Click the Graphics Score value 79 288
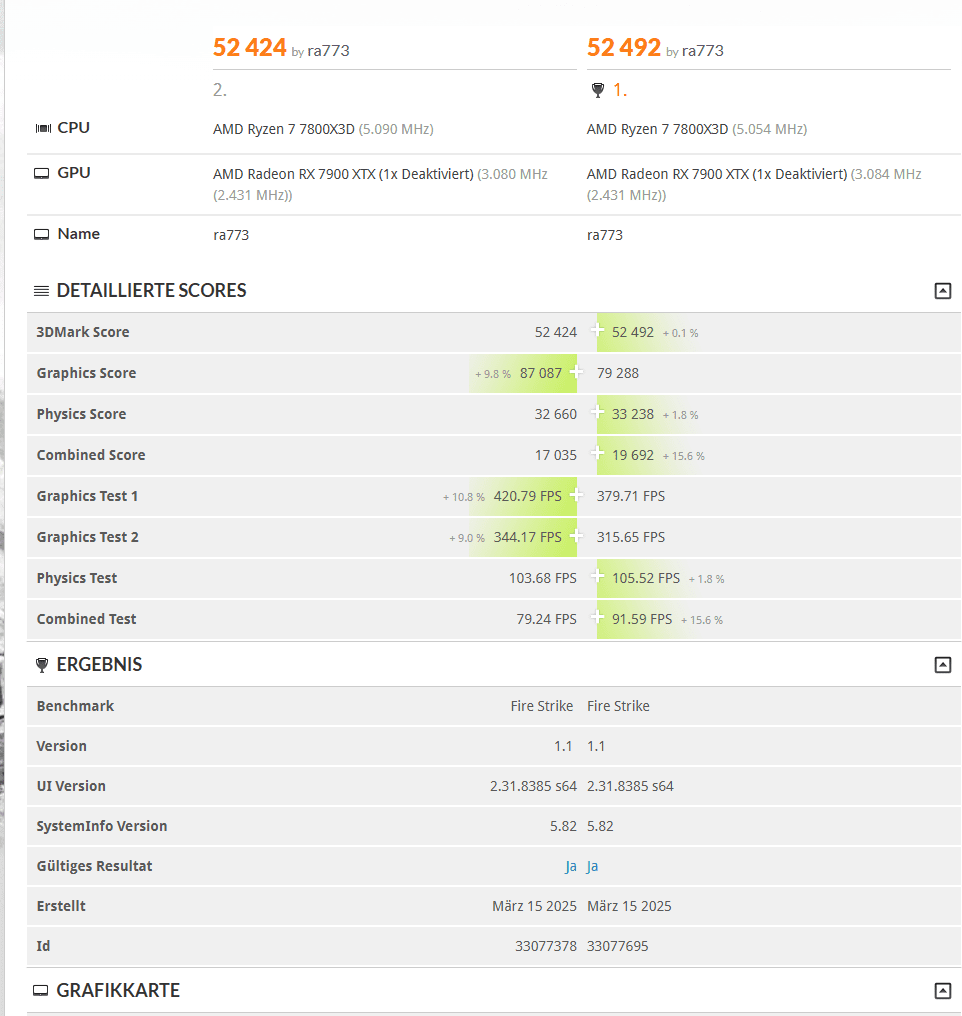 618,374
